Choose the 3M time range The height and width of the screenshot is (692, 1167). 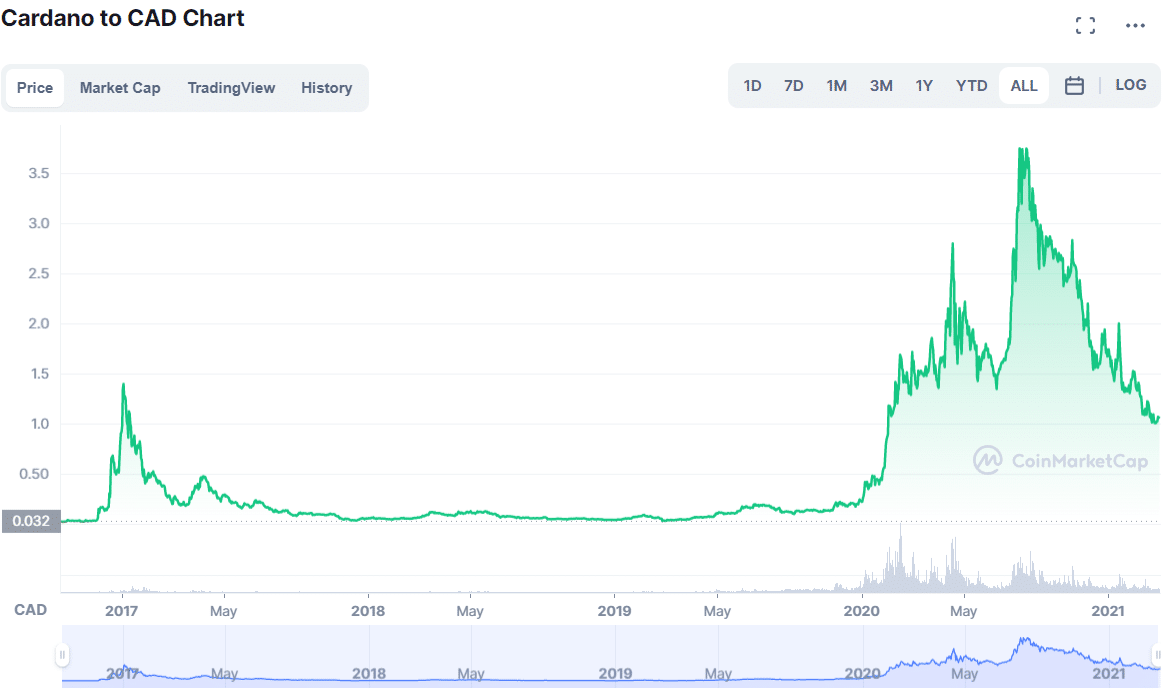click(x=881, y=86)
